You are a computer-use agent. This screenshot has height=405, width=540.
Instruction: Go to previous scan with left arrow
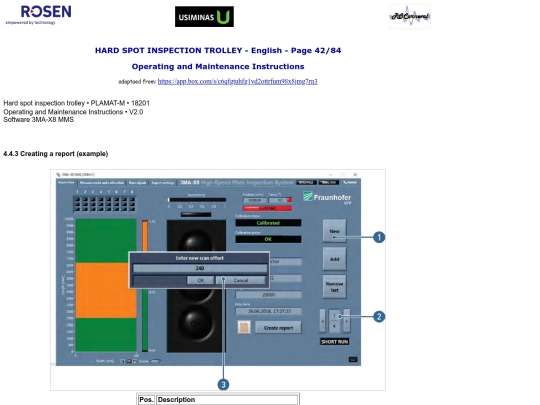(x=322, y=321)
